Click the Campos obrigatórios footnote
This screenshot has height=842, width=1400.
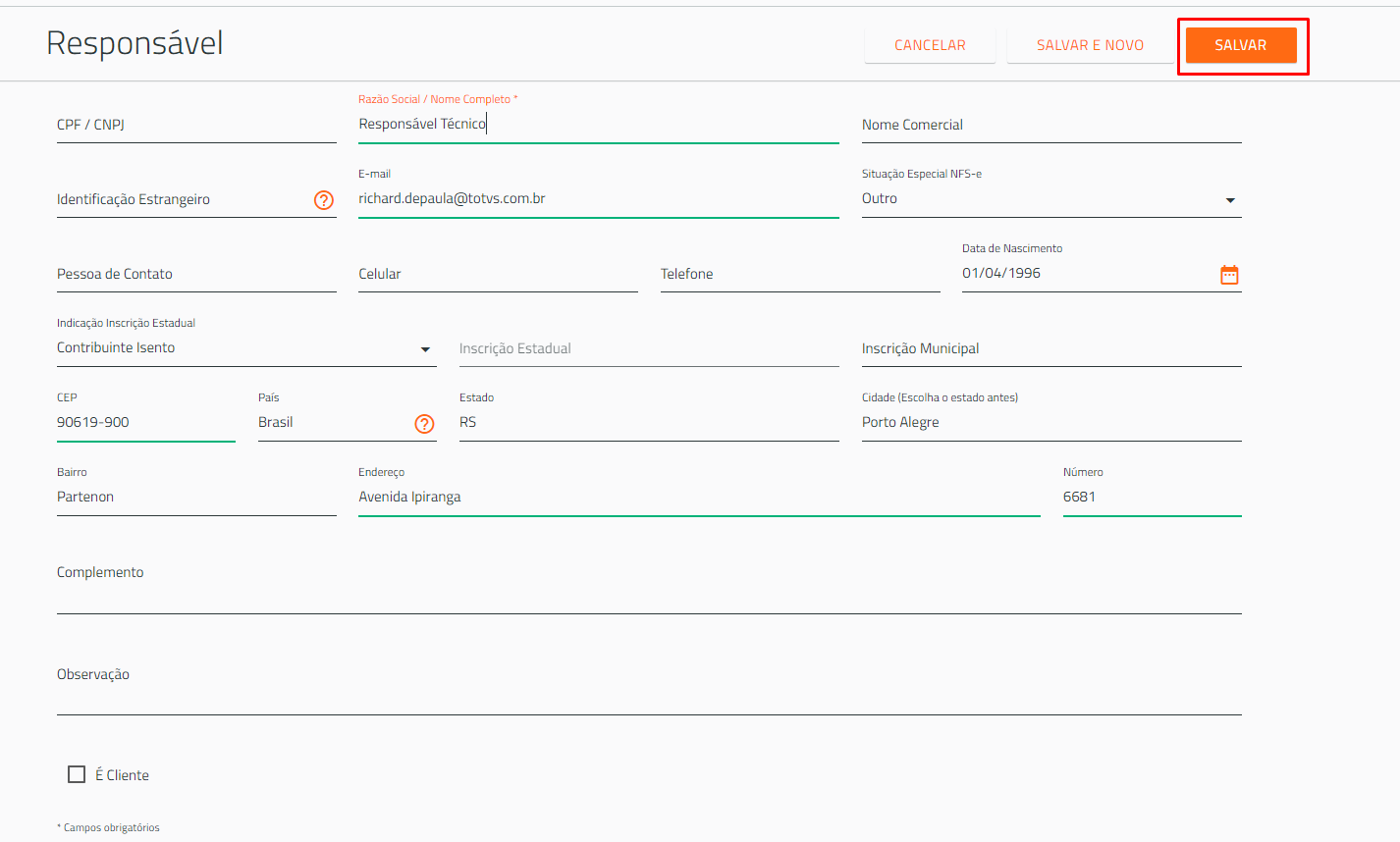[x=108, y=827]
